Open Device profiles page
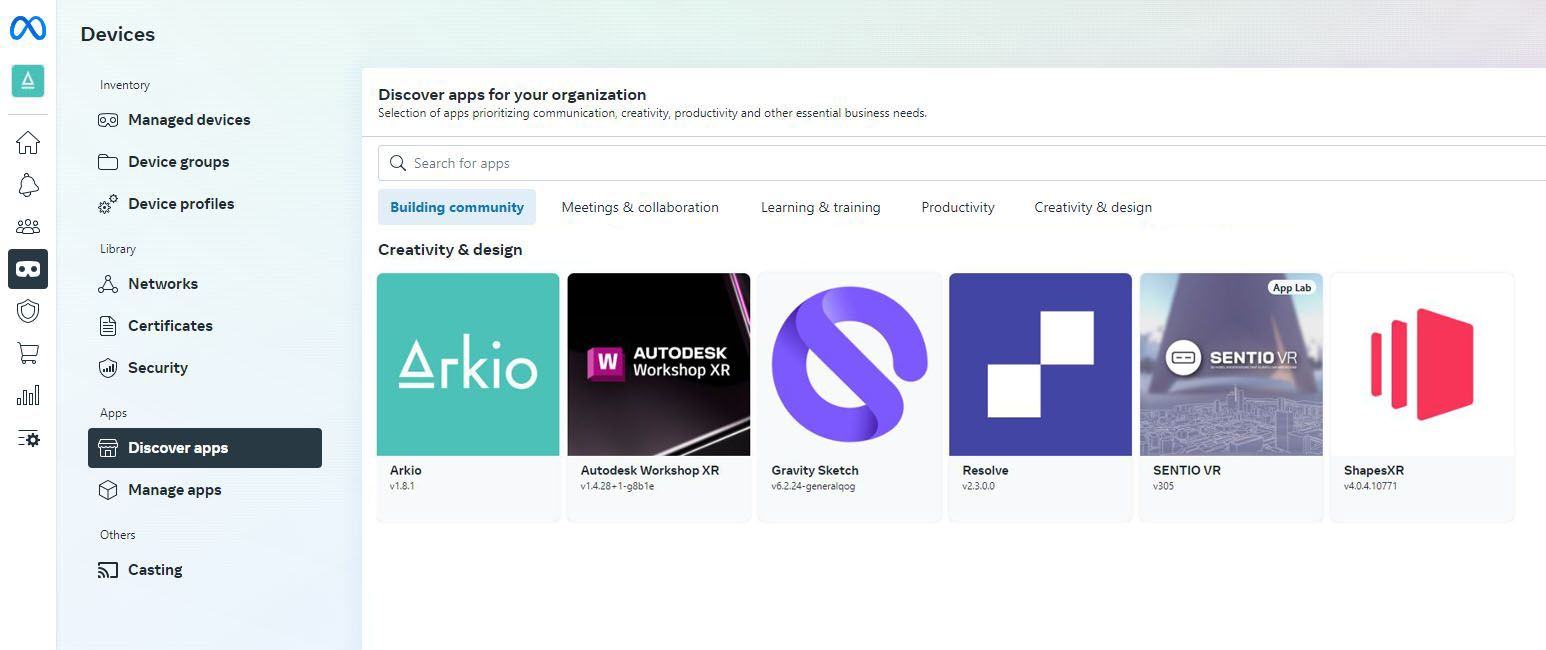 click(x=205, y=204)
